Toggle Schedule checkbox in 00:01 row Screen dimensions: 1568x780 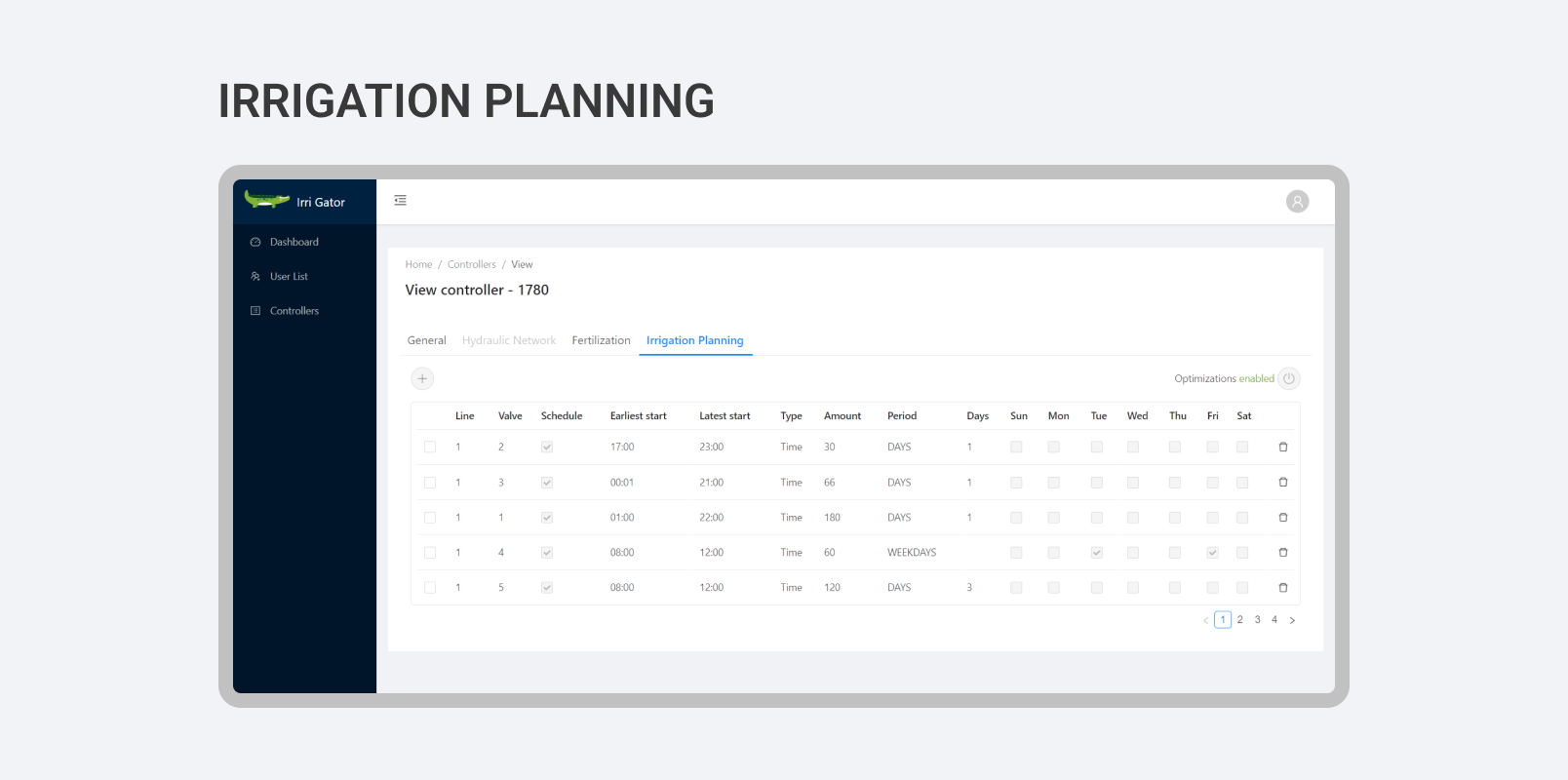point(547,482)
